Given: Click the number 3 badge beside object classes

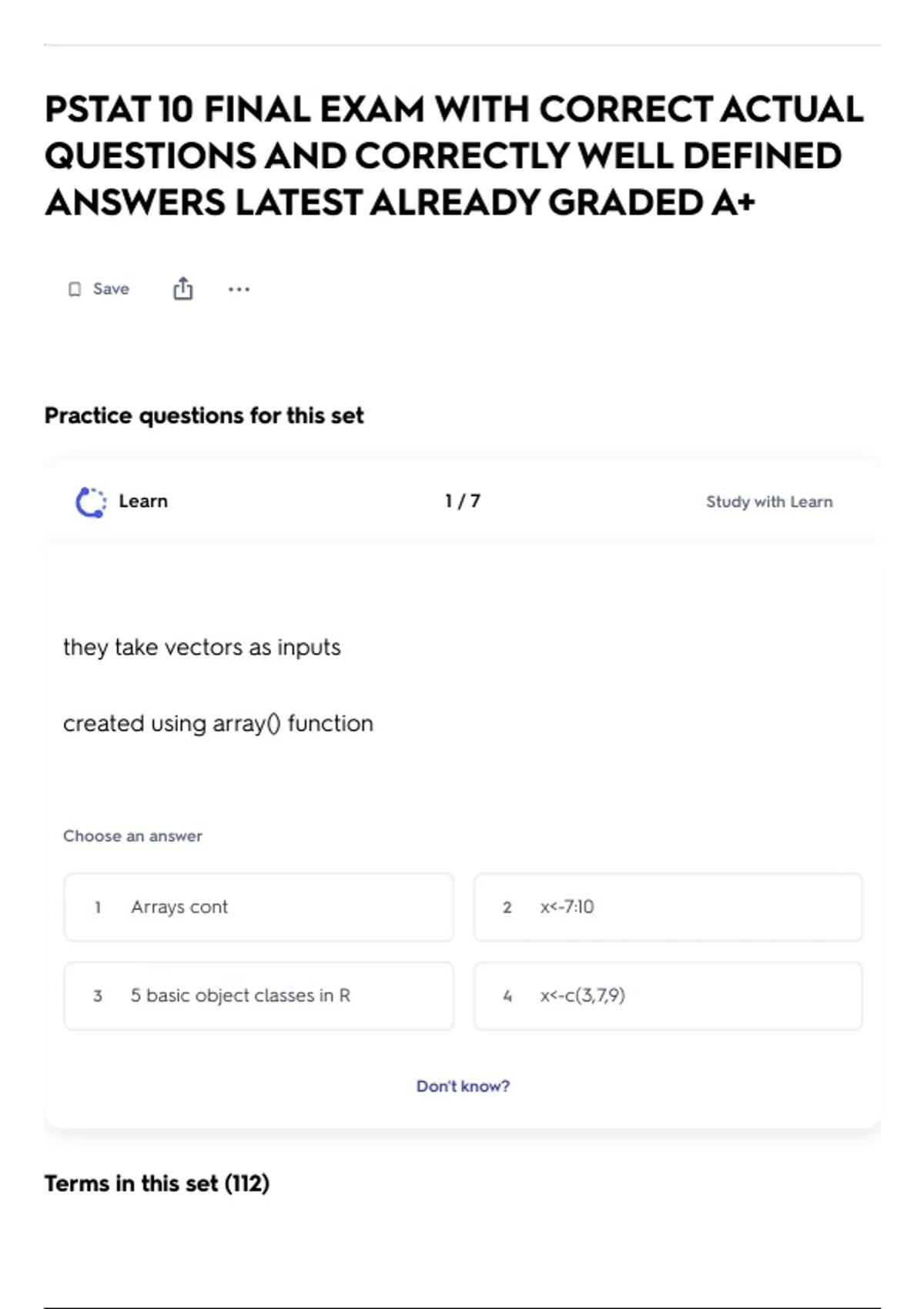Looking at the screenshot, I should [98, 996].
